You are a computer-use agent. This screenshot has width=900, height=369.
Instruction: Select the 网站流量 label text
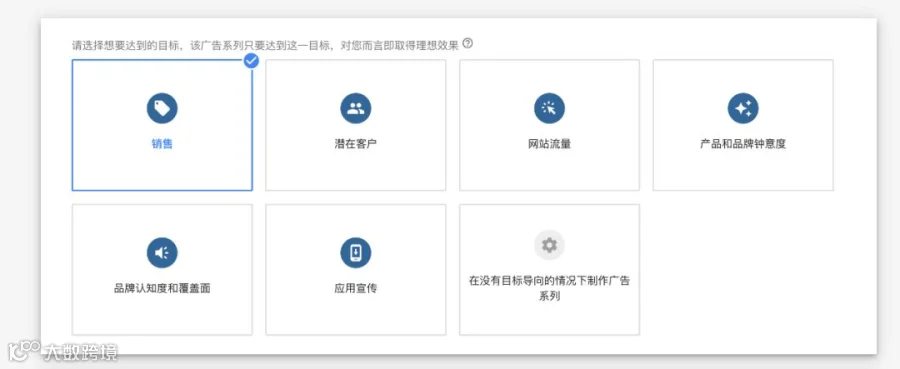(549, 144)
